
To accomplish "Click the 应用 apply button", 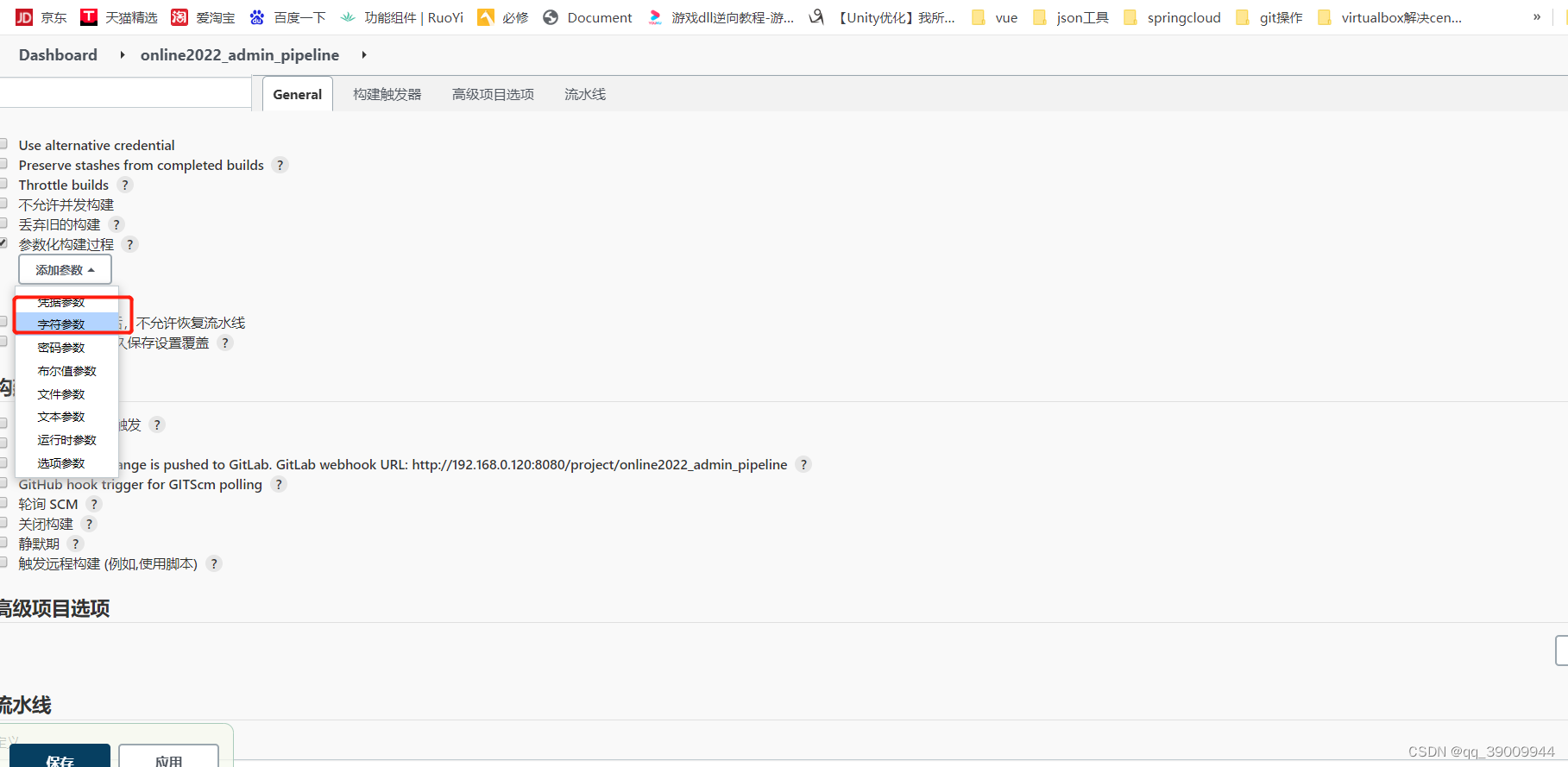I will tap(168, 756).
